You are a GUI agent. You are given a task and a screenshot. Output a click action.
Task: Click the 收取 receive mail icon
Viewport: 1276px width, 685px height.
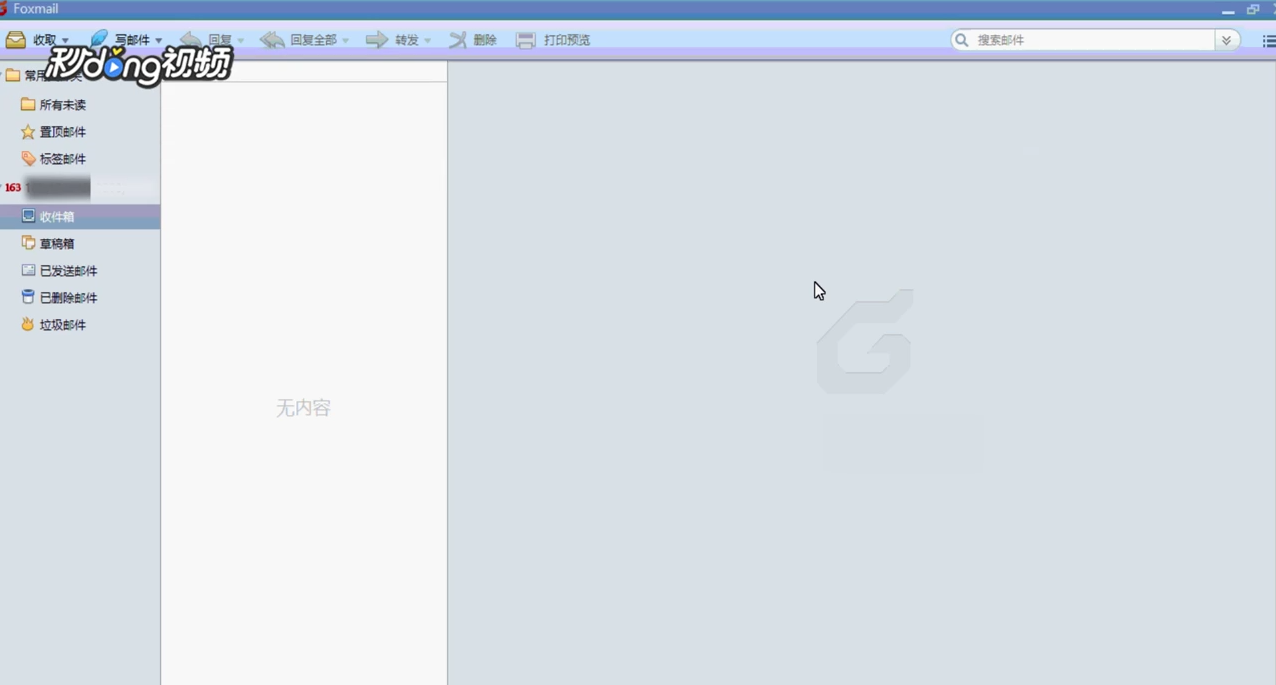16,40
